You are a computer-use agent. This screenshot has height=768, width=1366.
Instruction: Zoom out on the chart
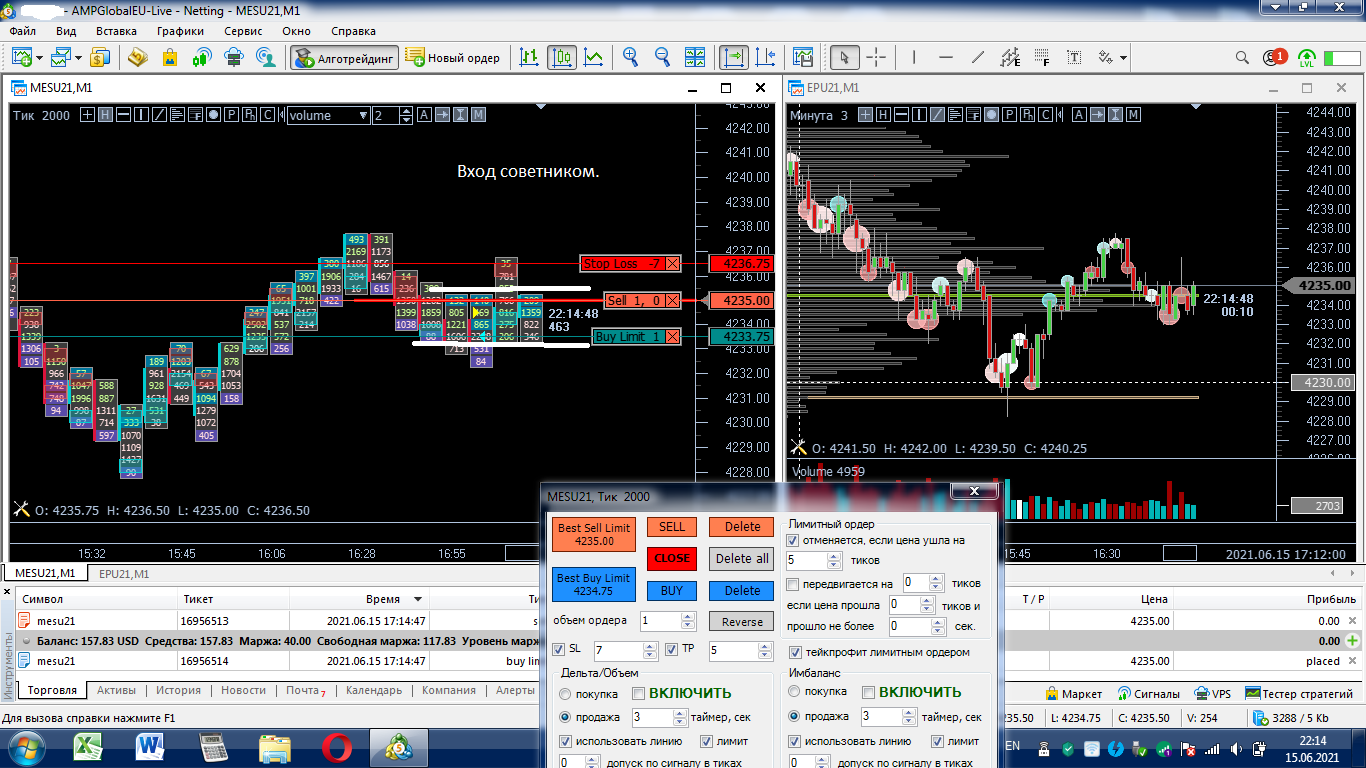[662, 57]
